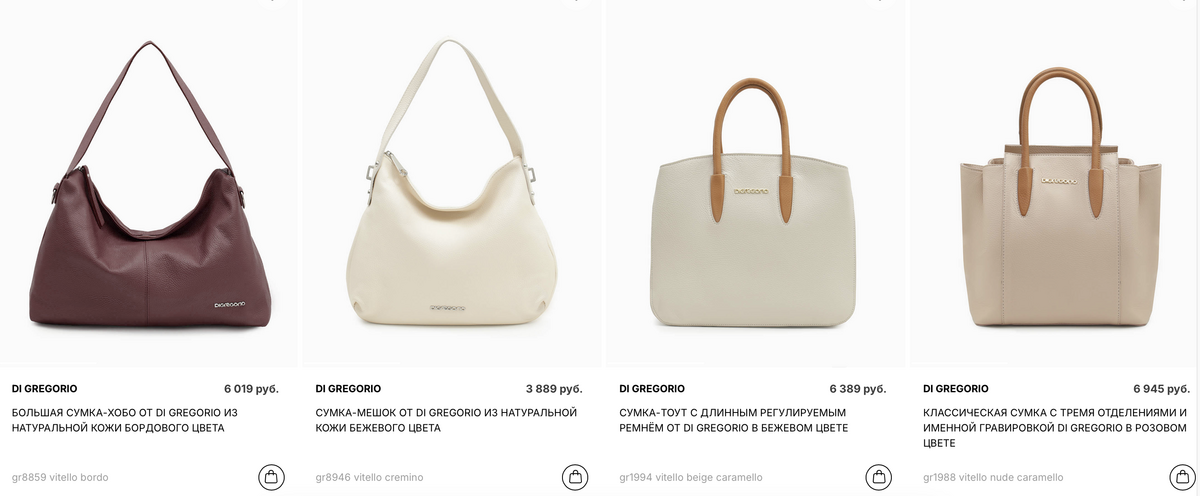Open the 'СУМКА-ТОУТ' product title link

734,420
